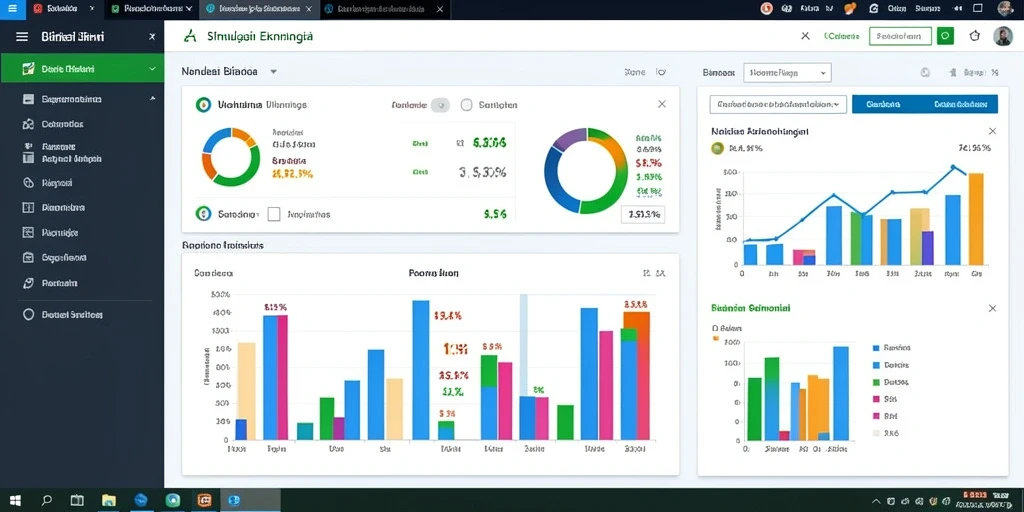Tick the square checkbox in the first card's bottom row

[274, 214]
